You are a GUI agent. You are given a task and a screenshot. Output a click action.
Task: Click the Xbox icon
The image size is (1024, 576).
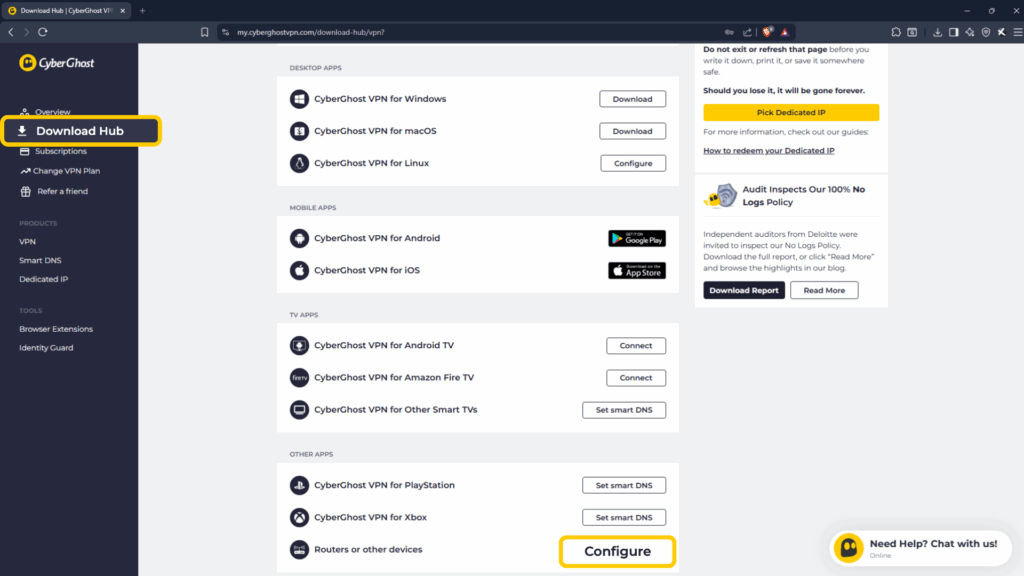click(x=299, y=517)
